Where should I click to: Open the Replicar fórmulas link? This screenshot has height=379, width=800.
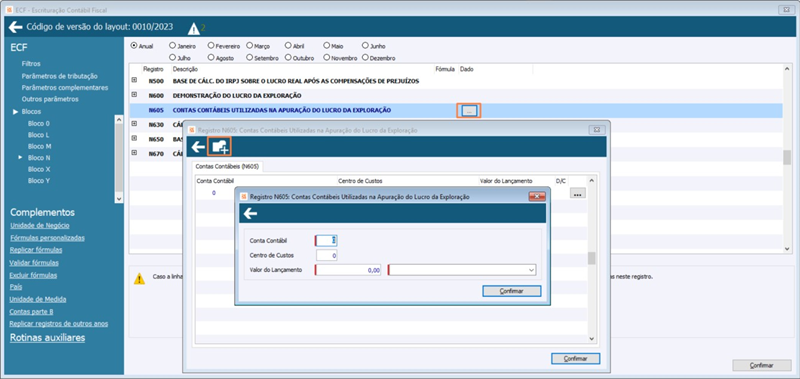pos(36,250)
